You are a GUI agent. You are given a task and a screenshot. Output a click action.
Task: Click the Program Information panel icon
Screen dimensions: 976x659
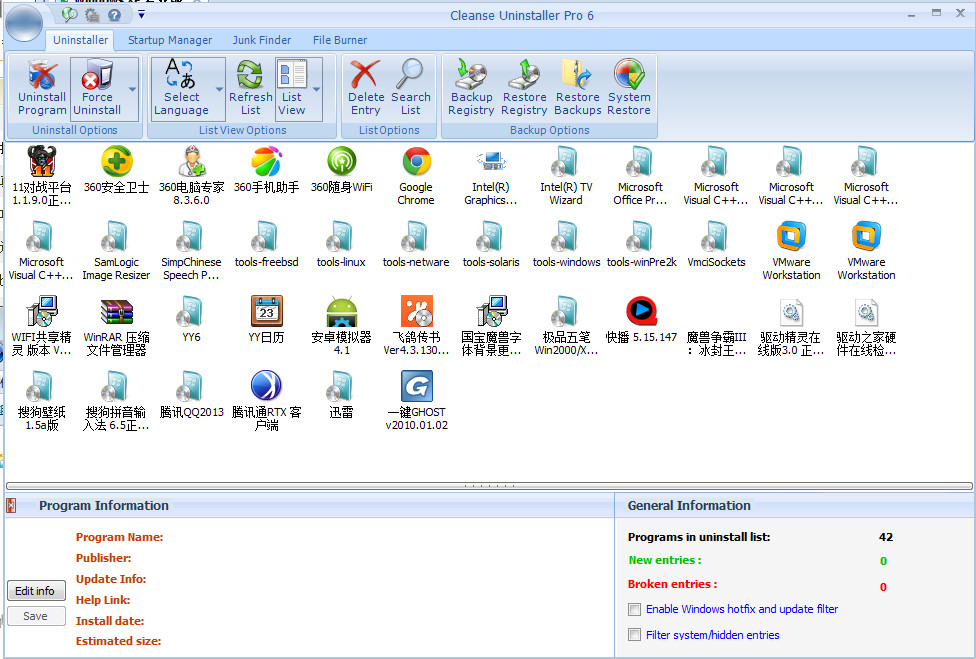11,506
